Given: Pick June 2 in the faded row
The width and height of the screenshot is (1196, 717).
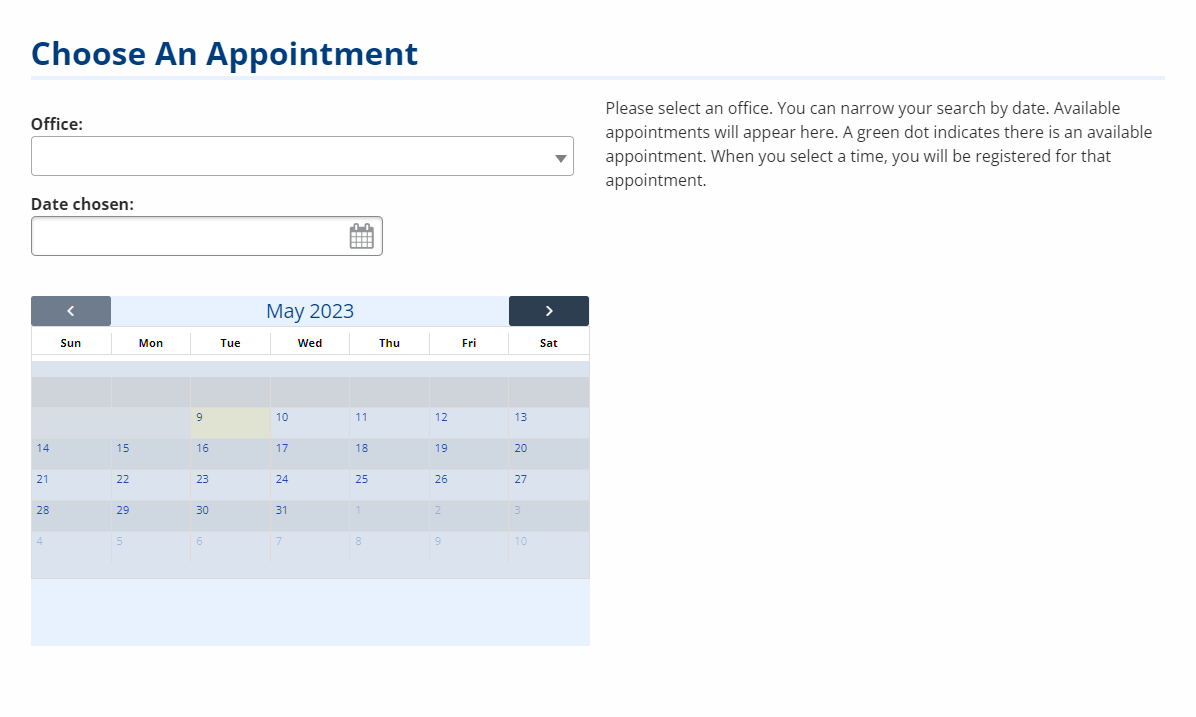Looking at the screenshot, I should (469, 516).
